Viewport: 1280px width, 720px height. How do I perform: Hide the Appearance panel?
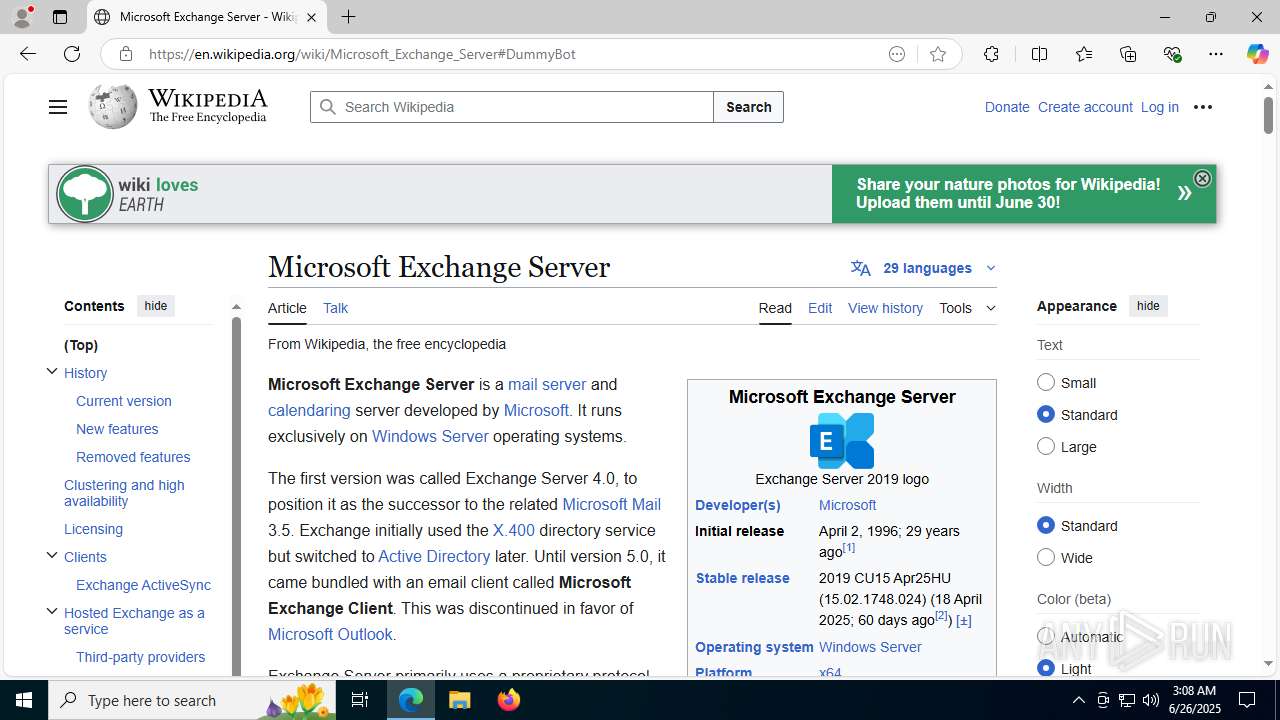(1148, 306)
